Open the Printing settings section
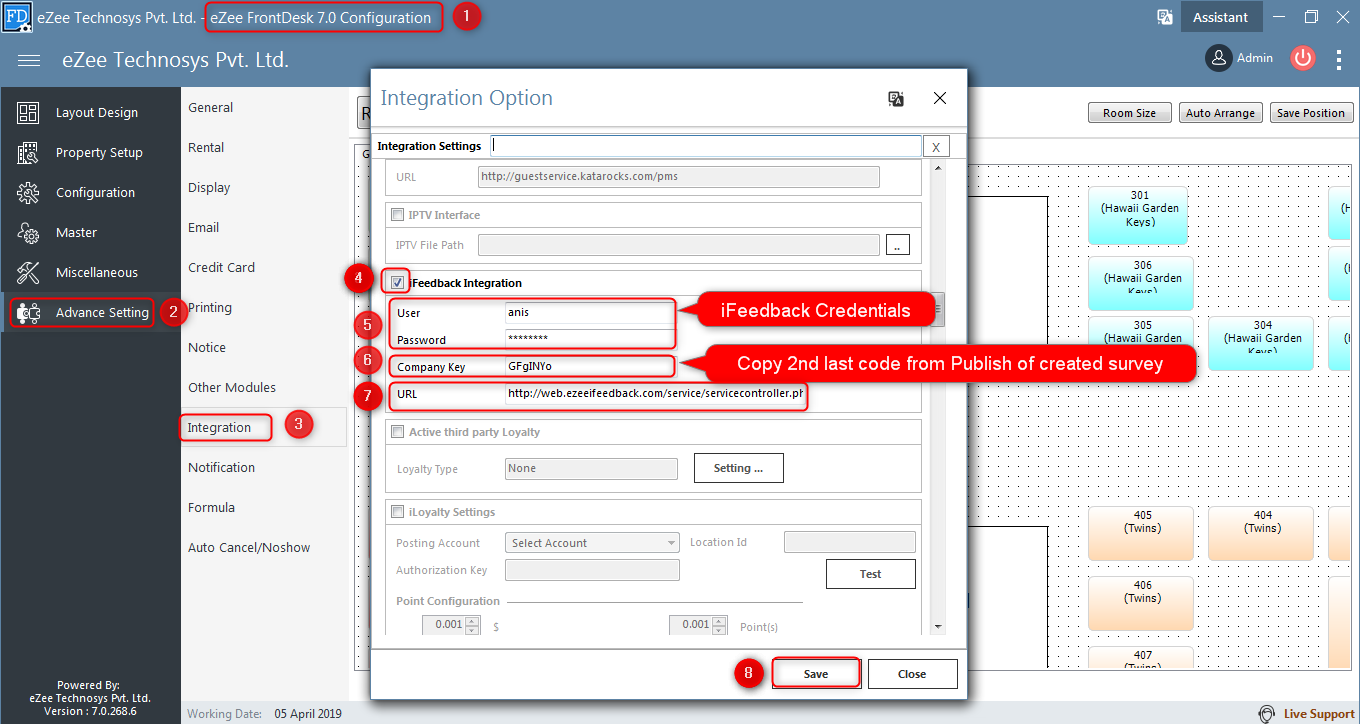This screenshot has height=724, width=1360. point(210,307)
